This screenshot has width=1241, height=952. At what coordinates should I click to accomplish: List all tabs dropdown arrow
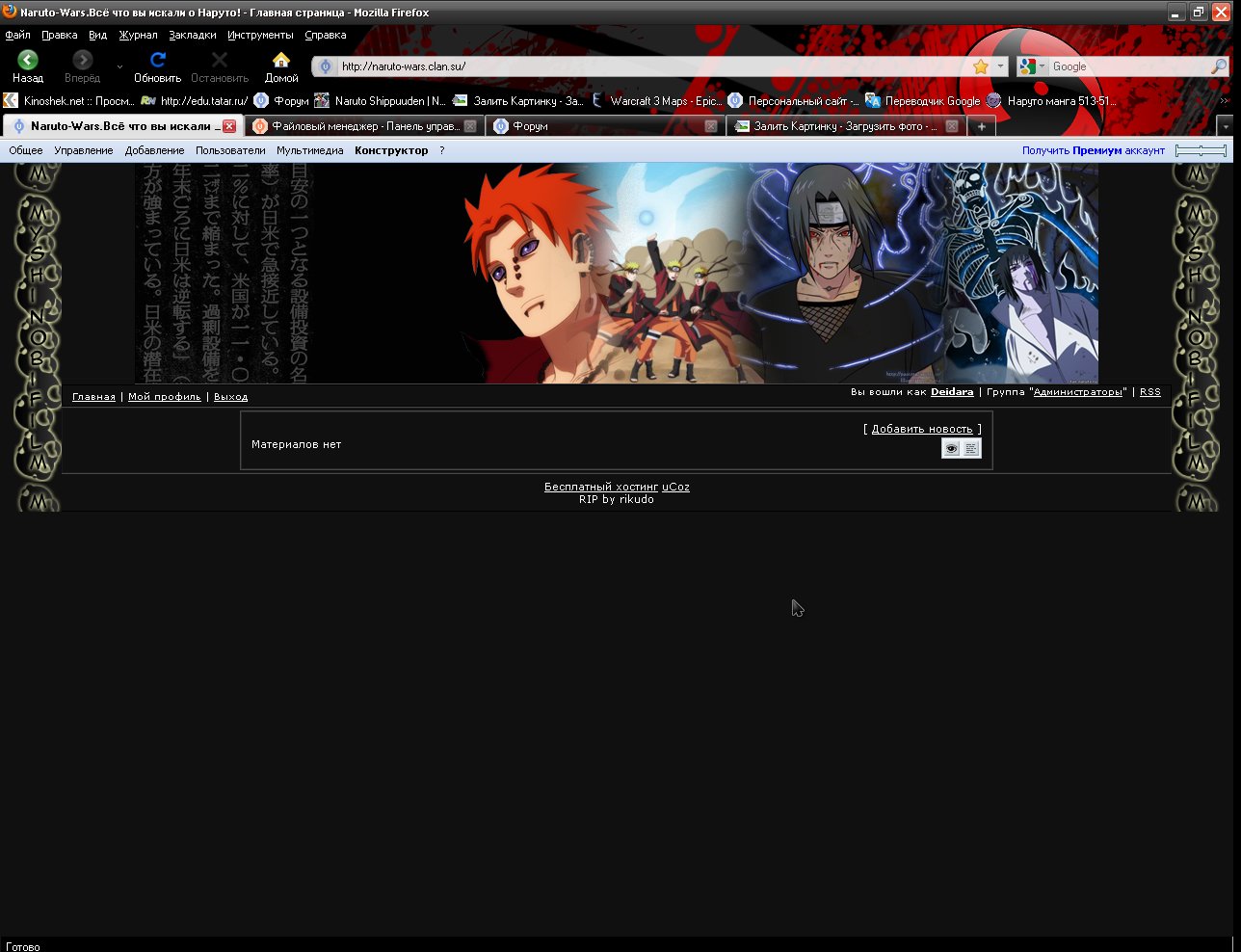point(1225,126)
